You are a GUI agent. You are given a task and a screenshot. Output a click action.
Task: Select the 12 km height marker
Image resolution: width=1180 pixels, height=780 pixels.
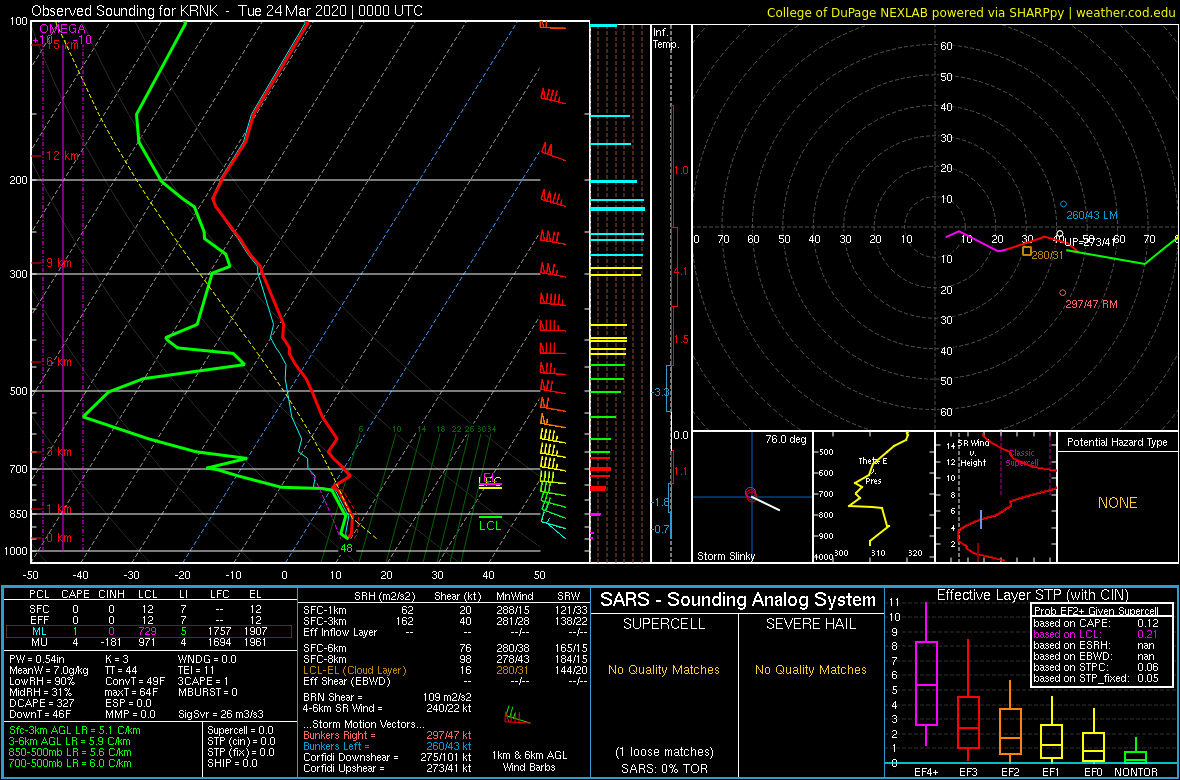tap(62, 155)
